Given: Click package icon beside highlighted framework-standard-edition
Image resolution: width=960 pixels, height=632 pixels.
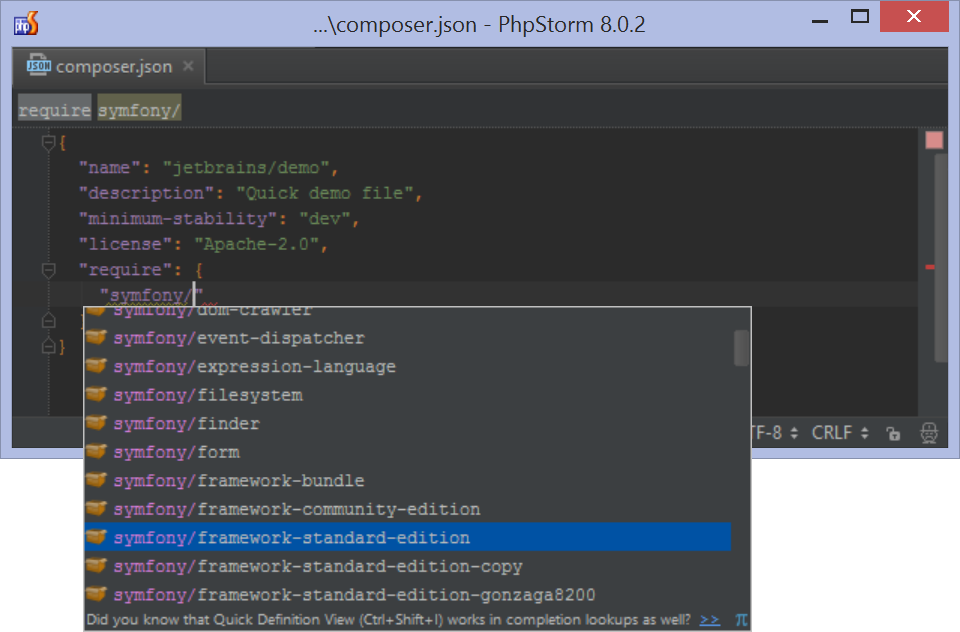Looking at the screenshot, I should (96, 536).
